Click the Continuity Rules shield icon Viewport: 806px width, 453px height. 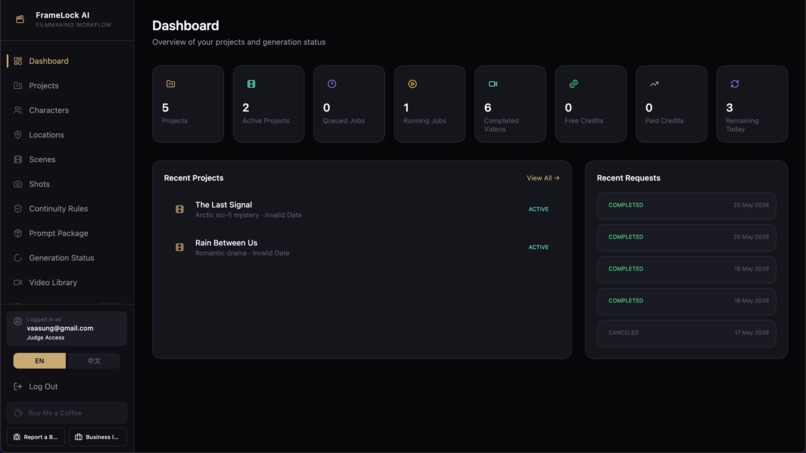point(18,209)
